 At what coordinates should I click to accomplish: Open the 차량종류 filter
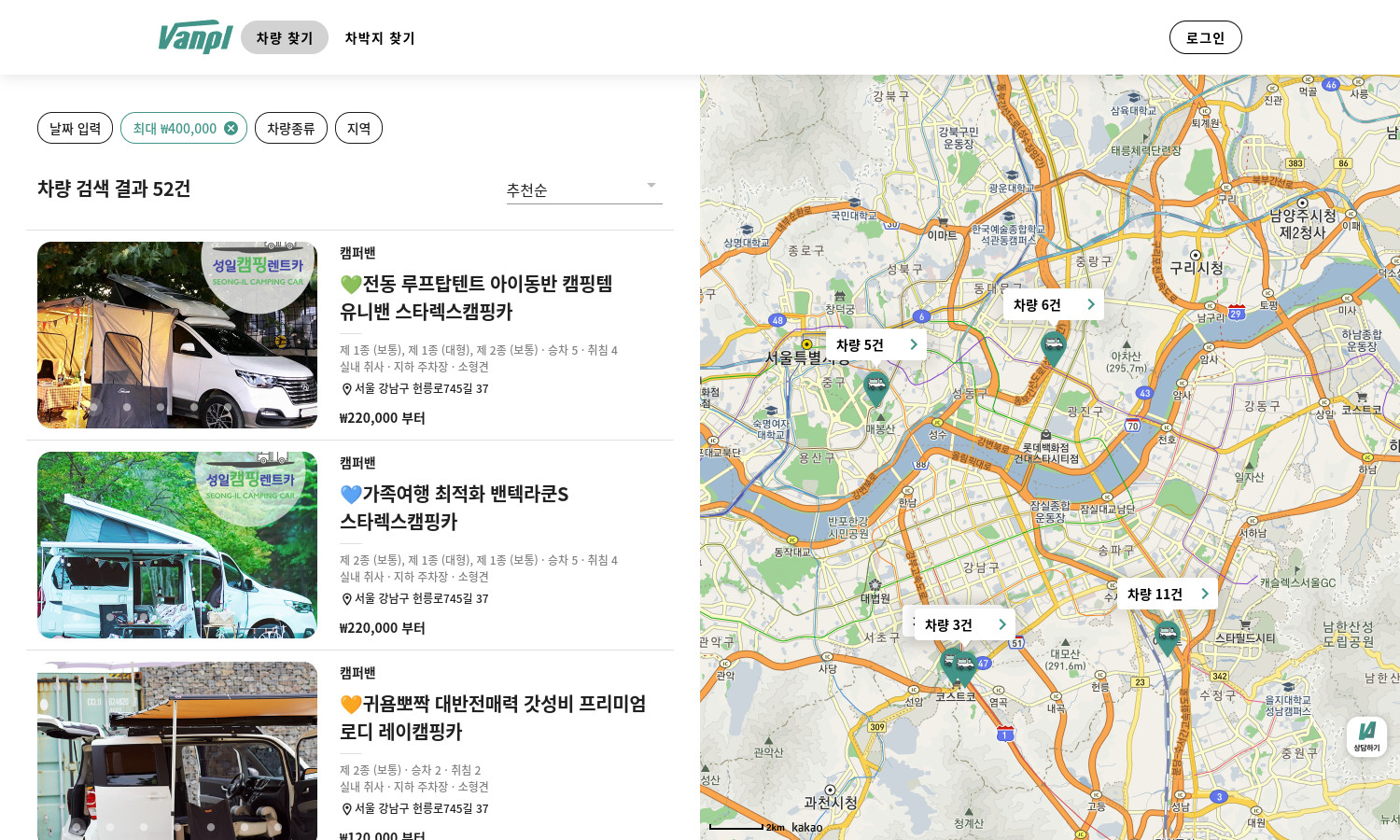click(291, 129)
